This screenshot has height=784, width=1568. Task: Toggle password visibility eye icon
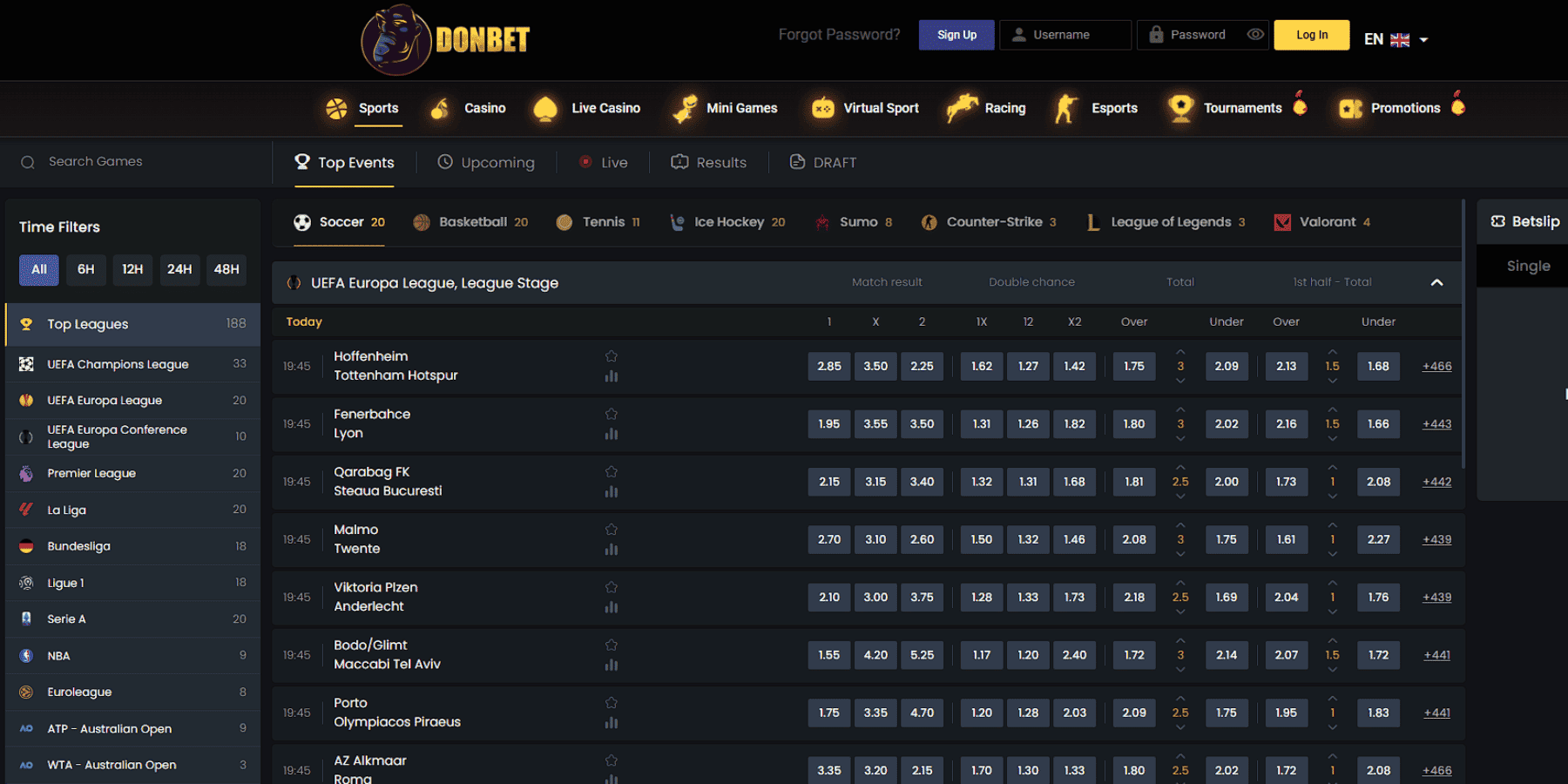click(1255, 35)
